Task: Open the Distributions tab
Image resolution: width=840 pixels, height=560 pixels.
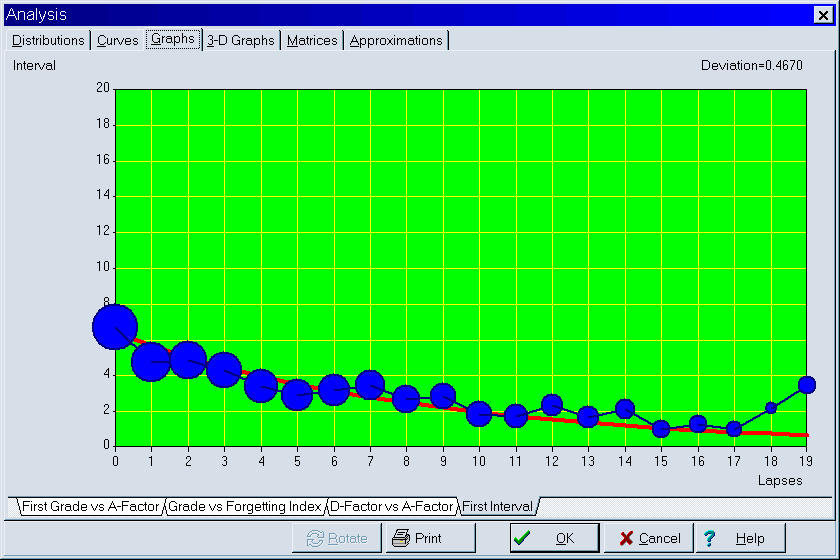Action: (x=48, y=40)
